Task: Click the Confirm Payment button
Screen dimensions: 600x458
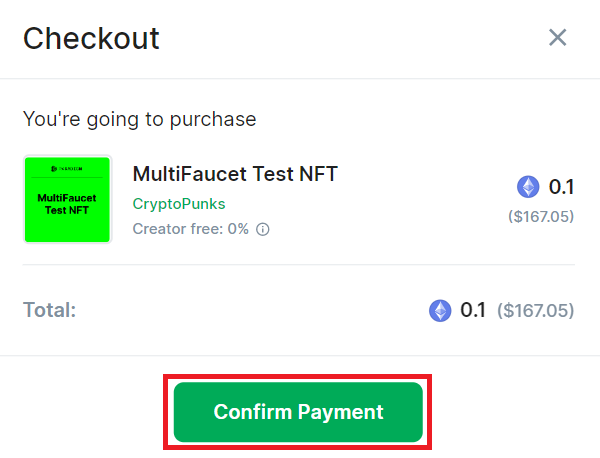Action: (298, 412)
